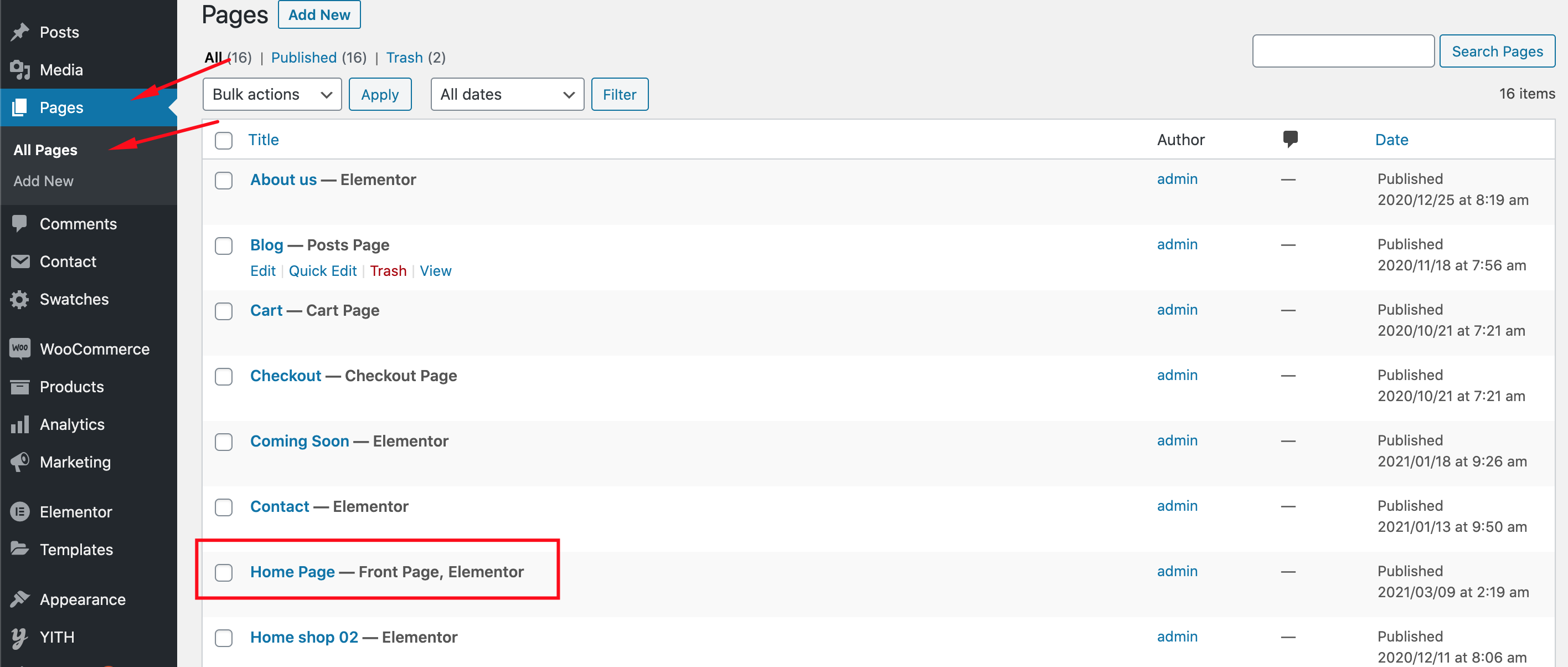Open Products using its sidebar icon

click(x=20, y=386)
